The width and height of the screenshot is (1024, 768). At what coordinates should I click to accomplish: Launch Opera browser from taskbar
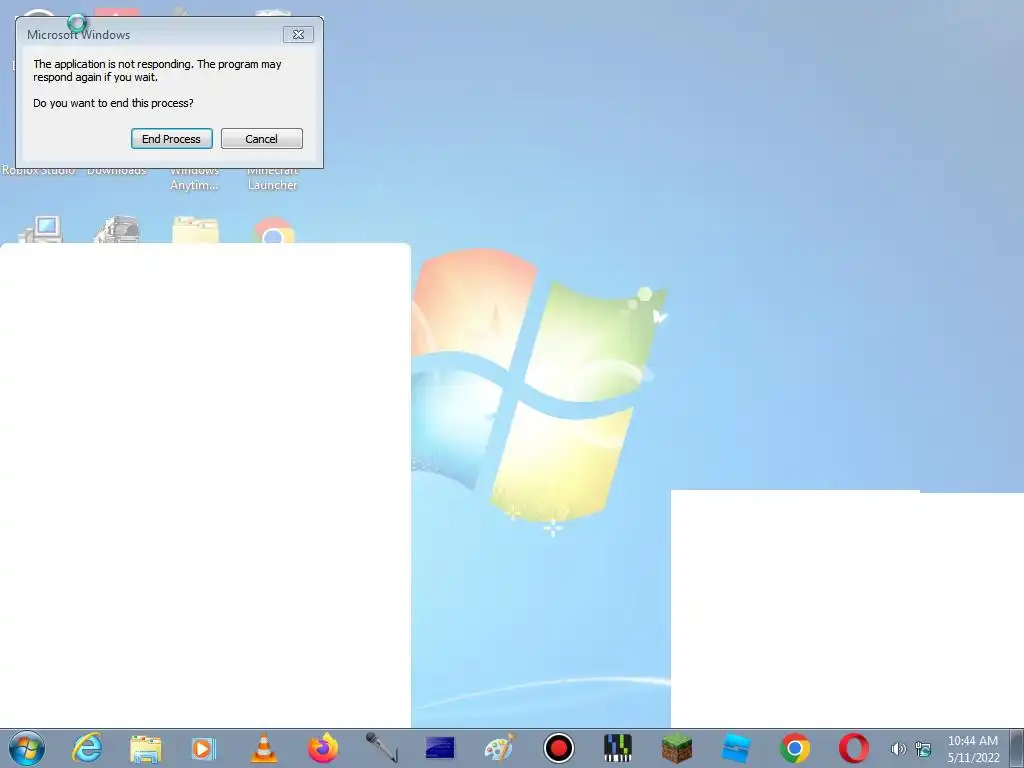pyautogui.click(x=854, y=748)
